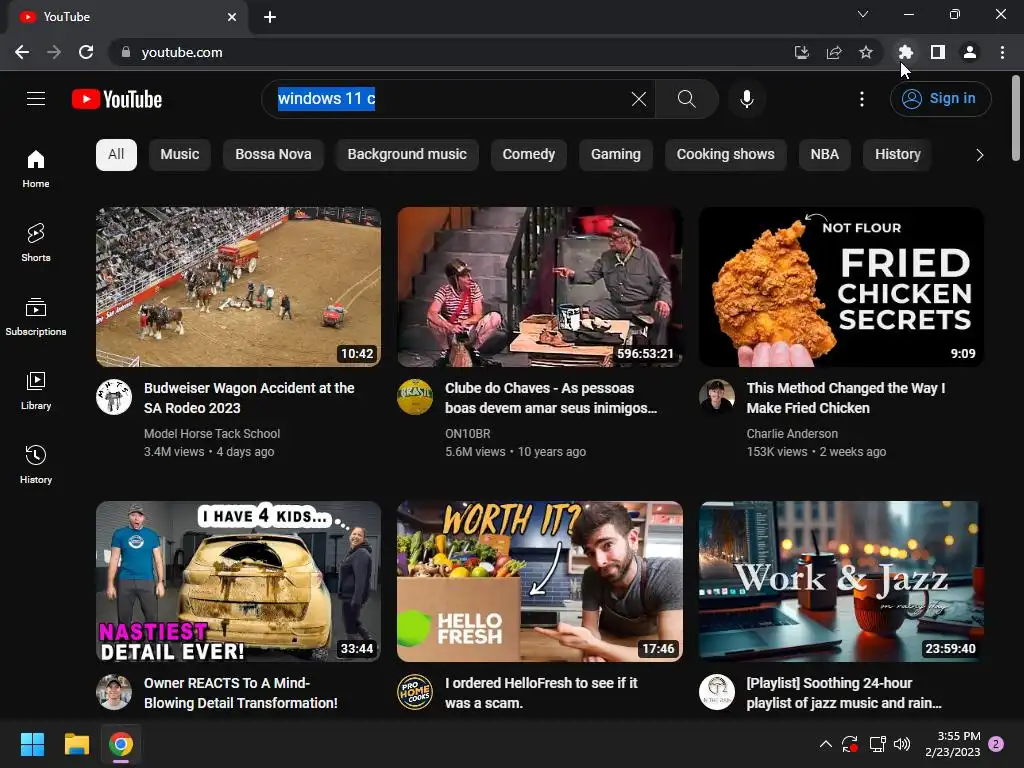
Task: Click the install app icon in address bar
Action: click(x=801, y=52)
